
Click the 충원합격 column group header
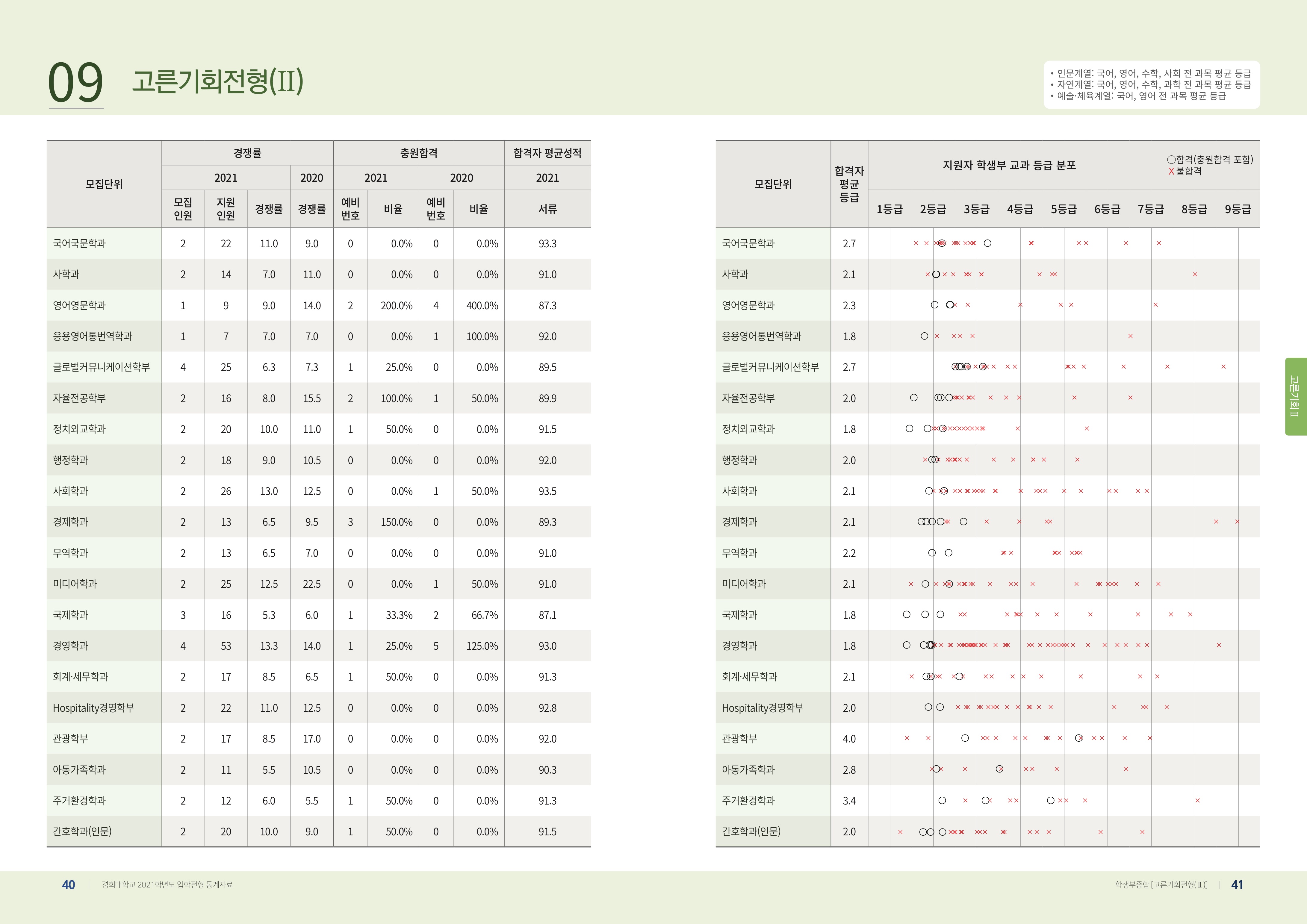[418, 153]
